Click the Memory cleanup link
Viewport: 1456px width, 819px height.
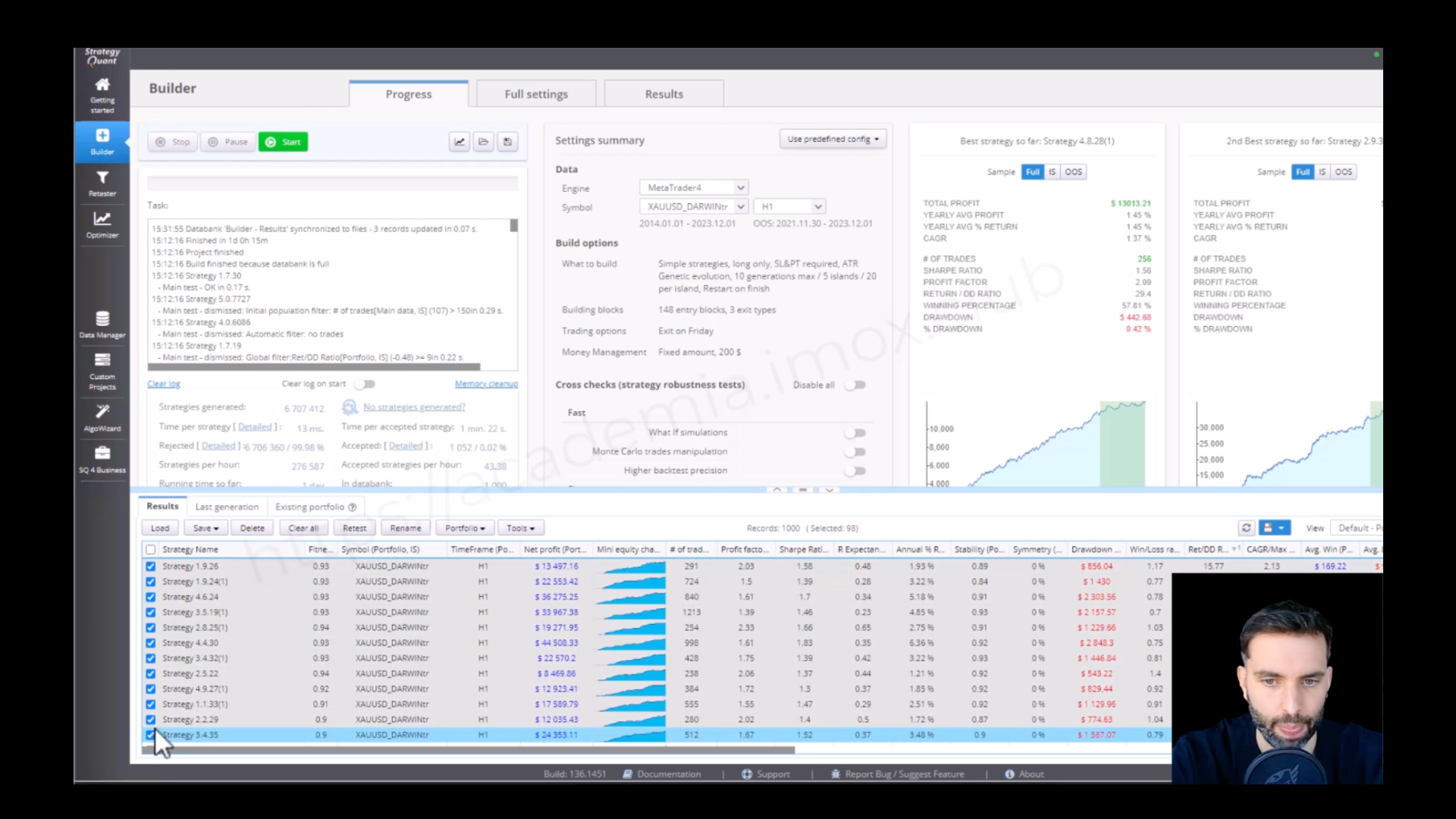486,384
